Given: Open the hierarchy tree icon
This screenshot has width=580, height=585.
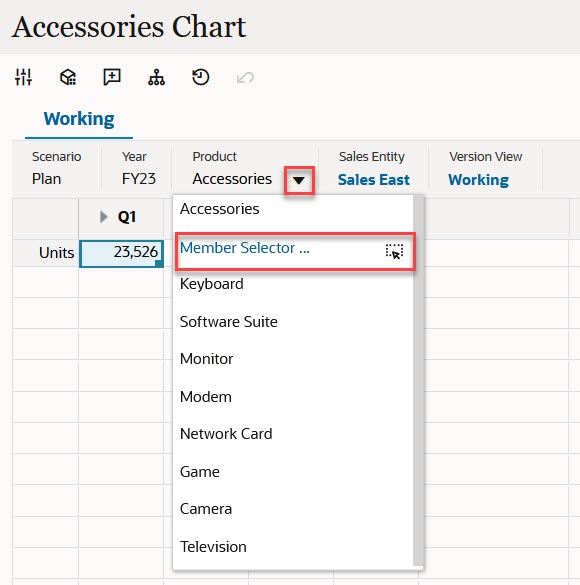Looking at the screenshot, I should (x=156, y=77).
